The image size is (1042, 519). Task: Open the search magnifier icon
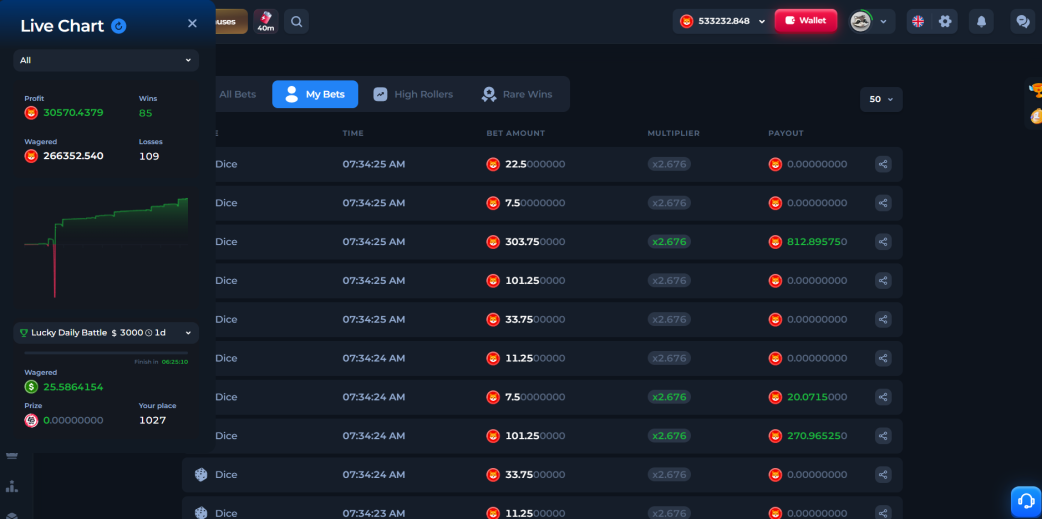click(296, 21)
